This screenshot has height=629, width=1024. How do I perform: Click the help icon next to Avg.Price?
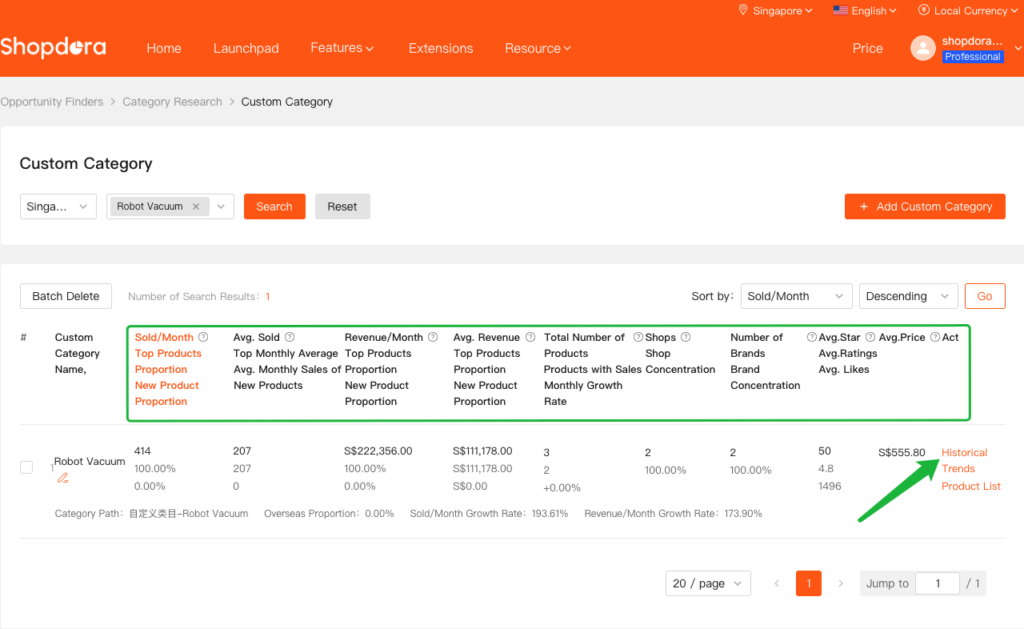935,338
